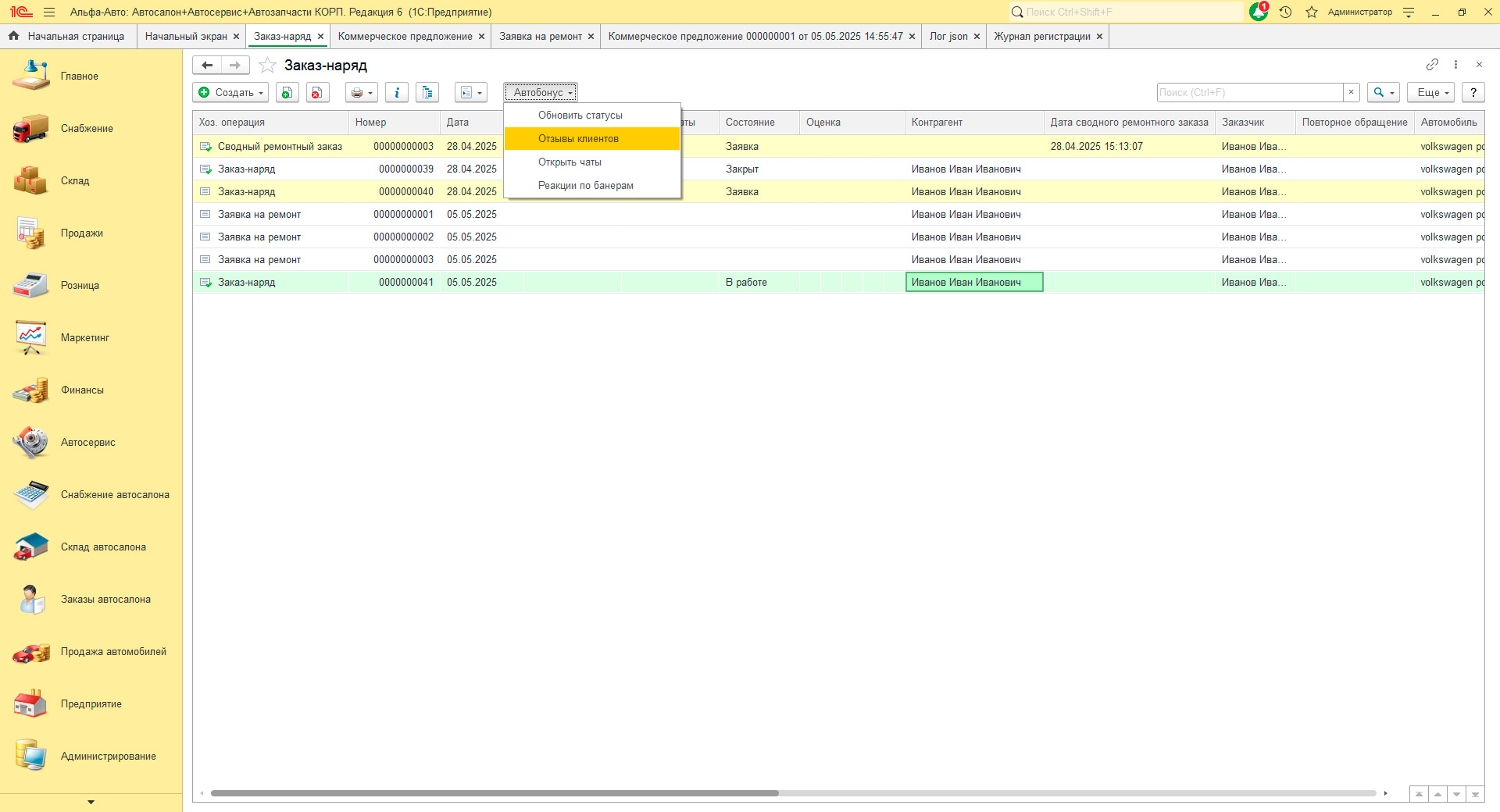Open the Снабжение section
Image resolution: width=1500 pixels, height=812 pixels.
tap(87, 128)
